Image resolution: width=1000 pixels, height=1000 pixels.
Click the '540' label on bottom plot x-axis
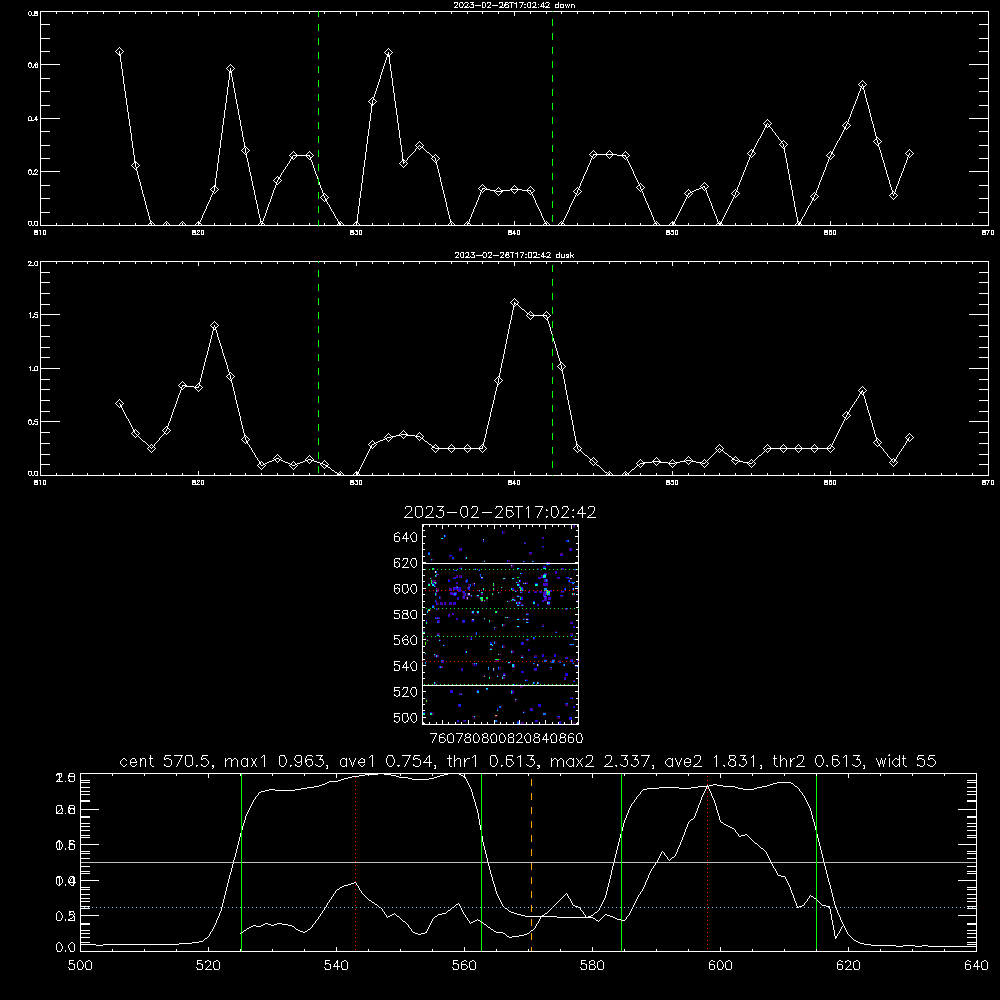[336, 966]
